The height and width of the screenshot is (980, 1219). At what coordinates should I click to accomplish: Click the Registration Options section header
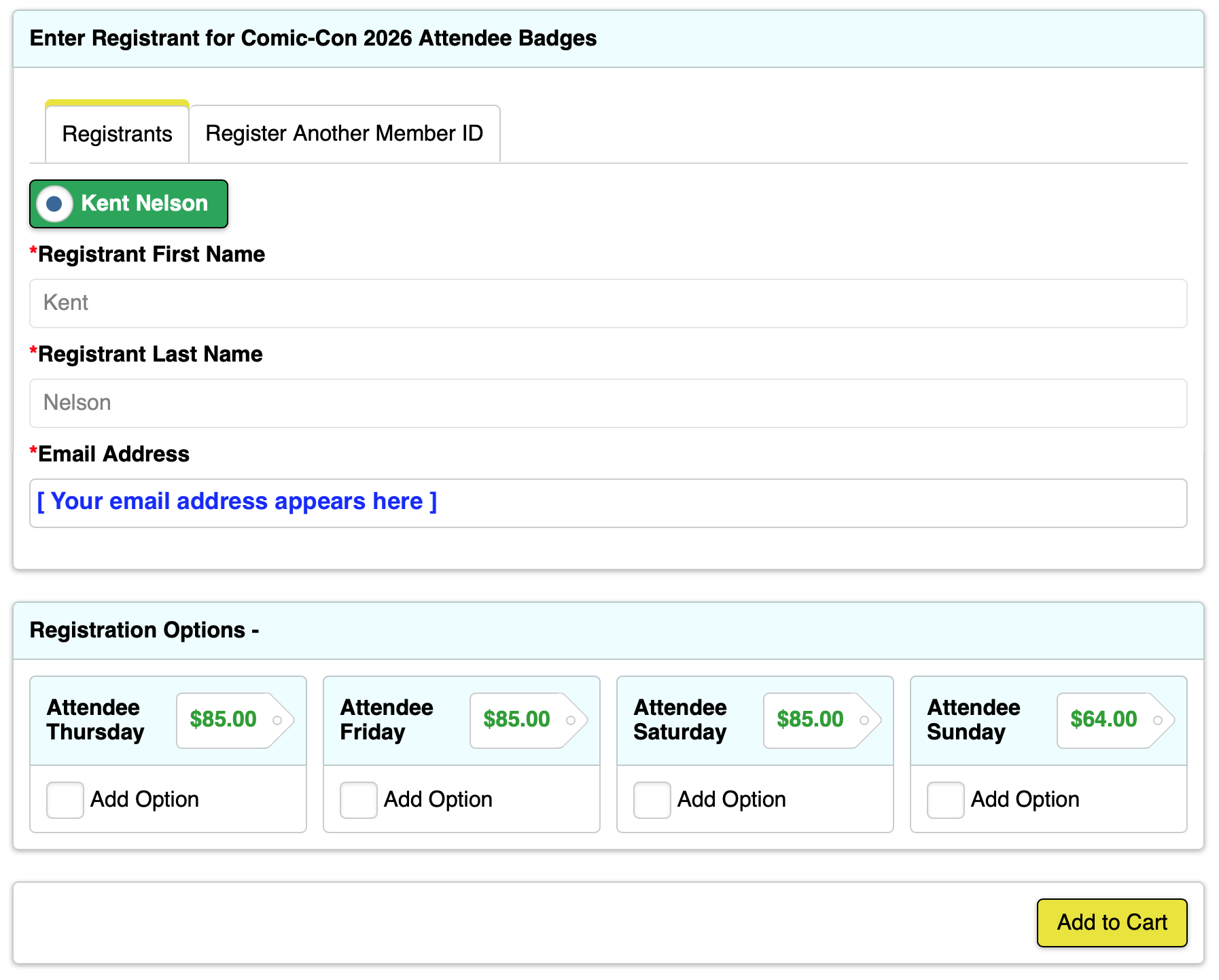pyautogui.click(x=144, y=630)
